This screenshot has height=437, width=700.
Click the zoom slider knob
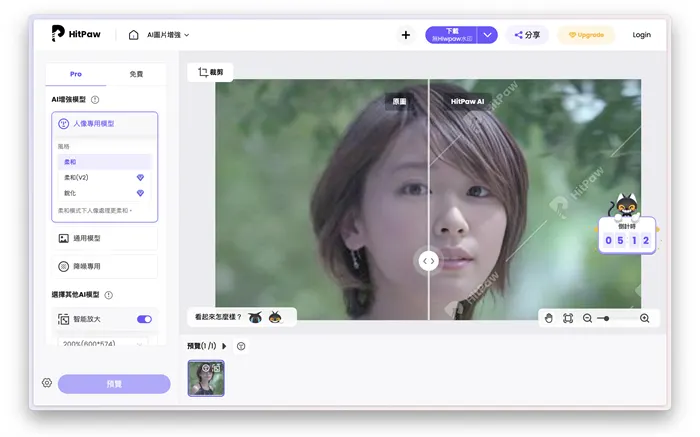coord(606,318)
